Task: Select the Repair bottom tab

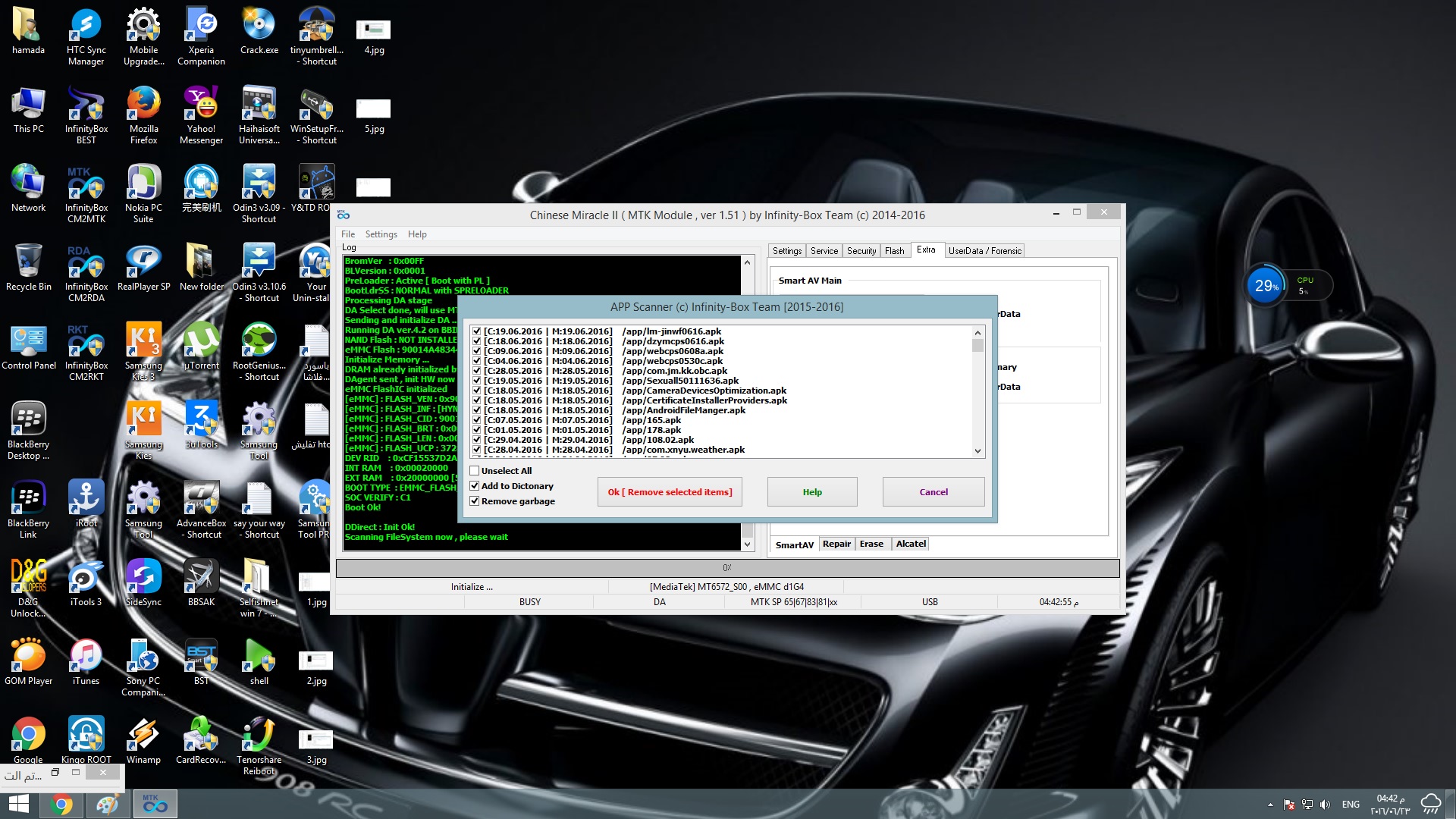Action: click(x=836, y=544)
